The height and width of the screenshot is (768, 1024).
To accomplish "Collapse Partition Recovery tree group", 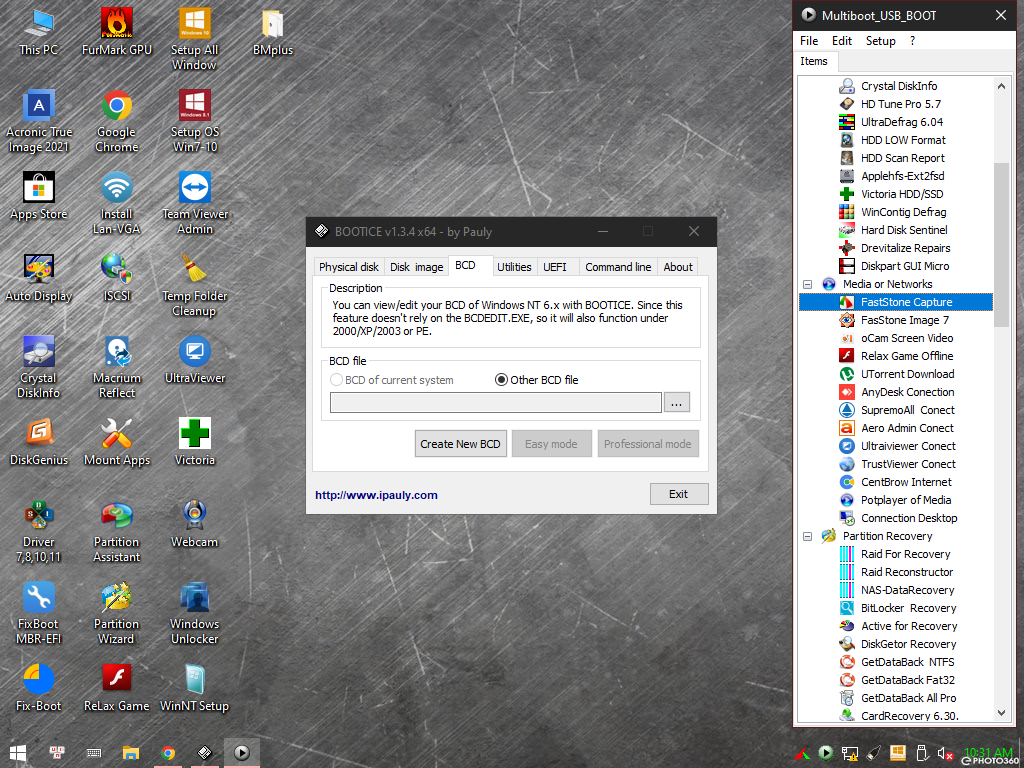I will click(x=807, y=536).
